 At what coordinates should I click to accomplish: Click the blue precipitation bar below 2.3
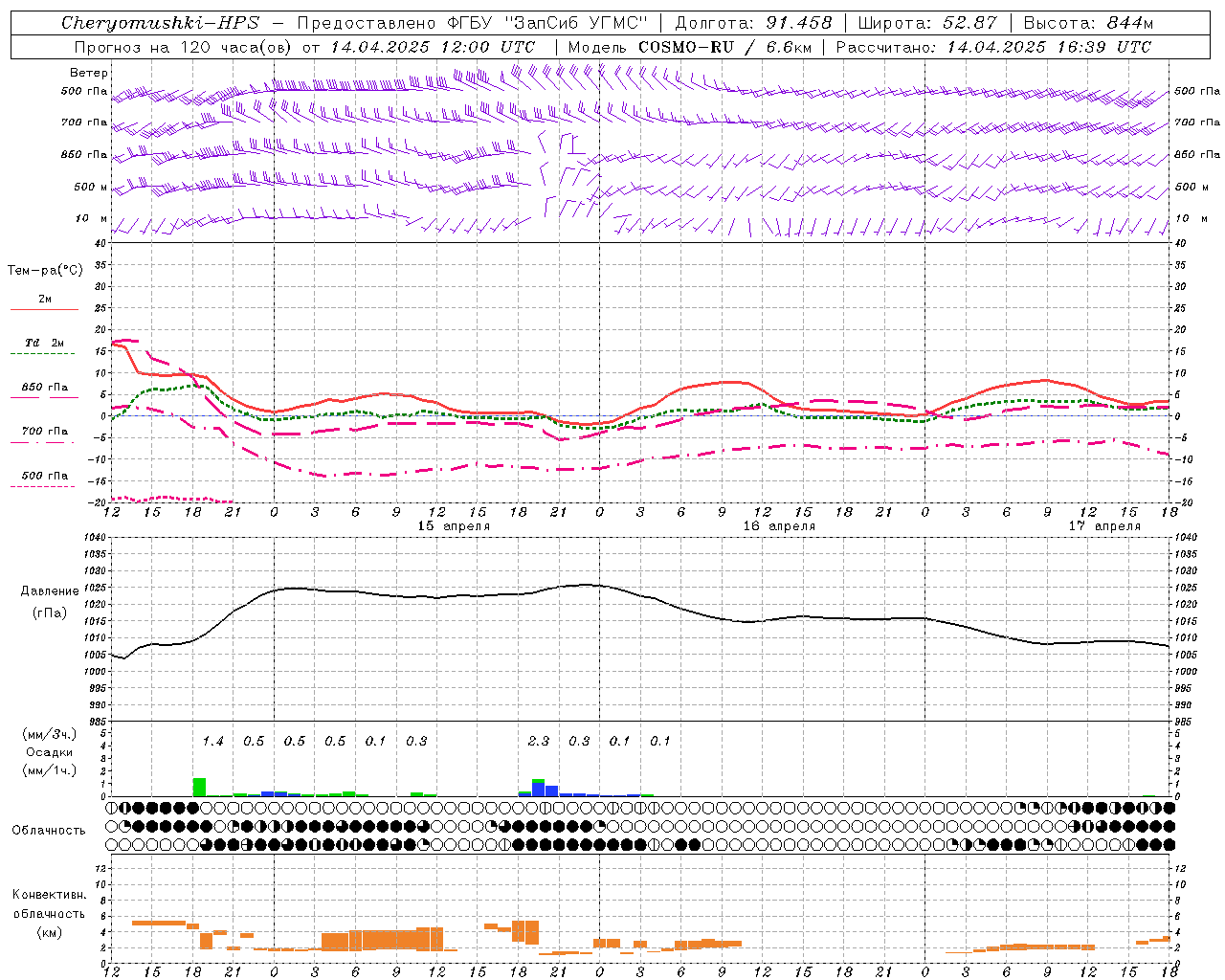539,791
